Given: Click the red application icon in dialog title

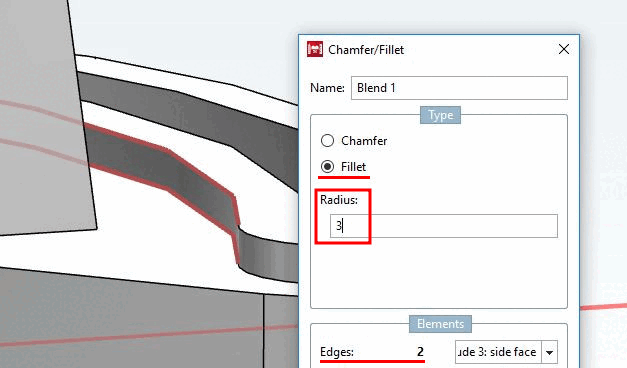Looking at the screenshot, I should [x=315, y=50].
